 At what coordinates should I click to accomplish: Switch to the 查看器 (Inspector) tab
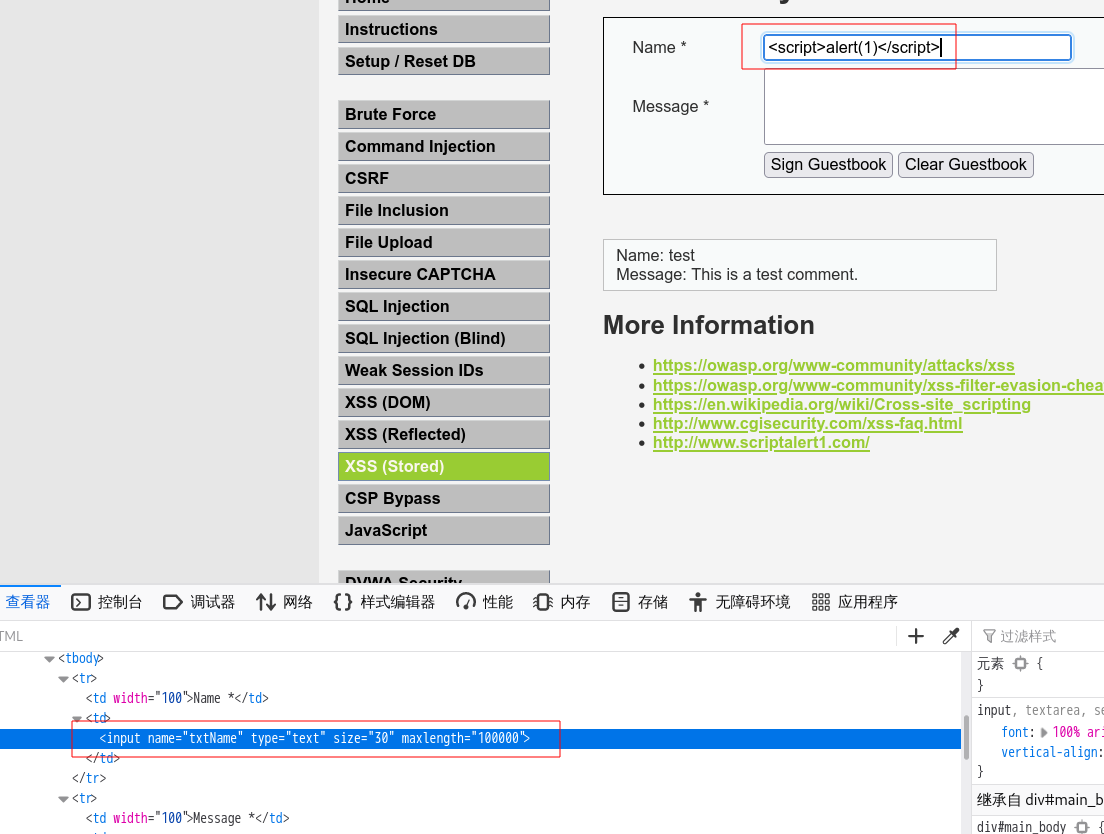coord(28,602)
